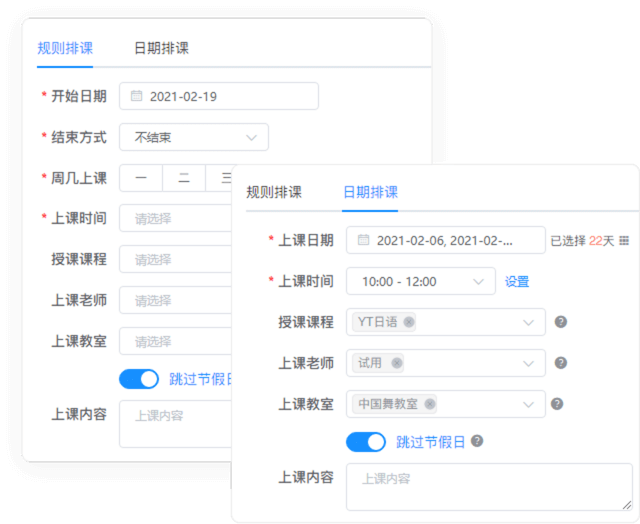640x524 pixels.
Task: Click help icon beside 授课课程
Action: point(561,322)
